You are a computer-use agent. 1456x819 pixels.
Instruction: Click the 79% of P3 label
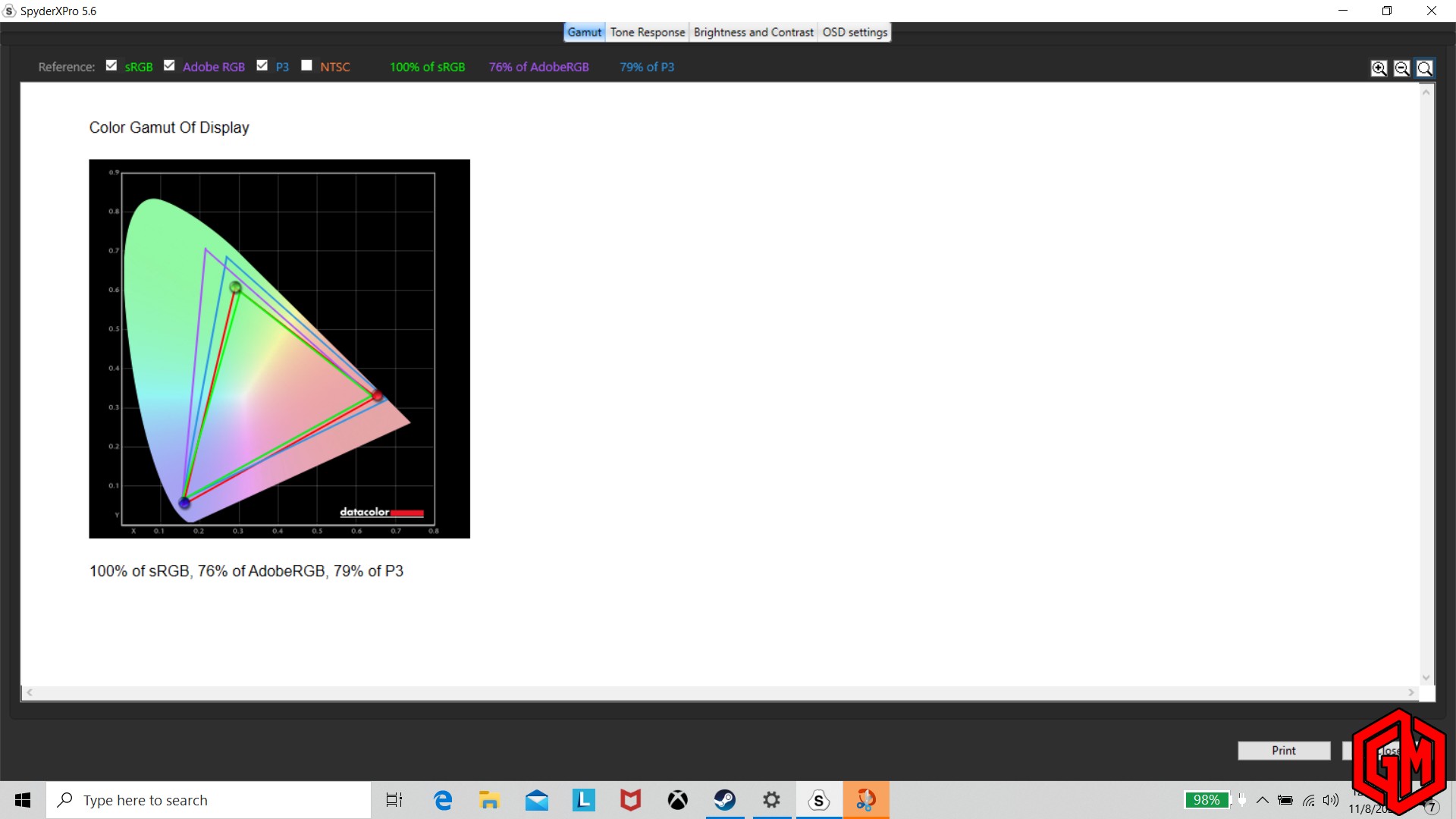(x=647, y=67)
